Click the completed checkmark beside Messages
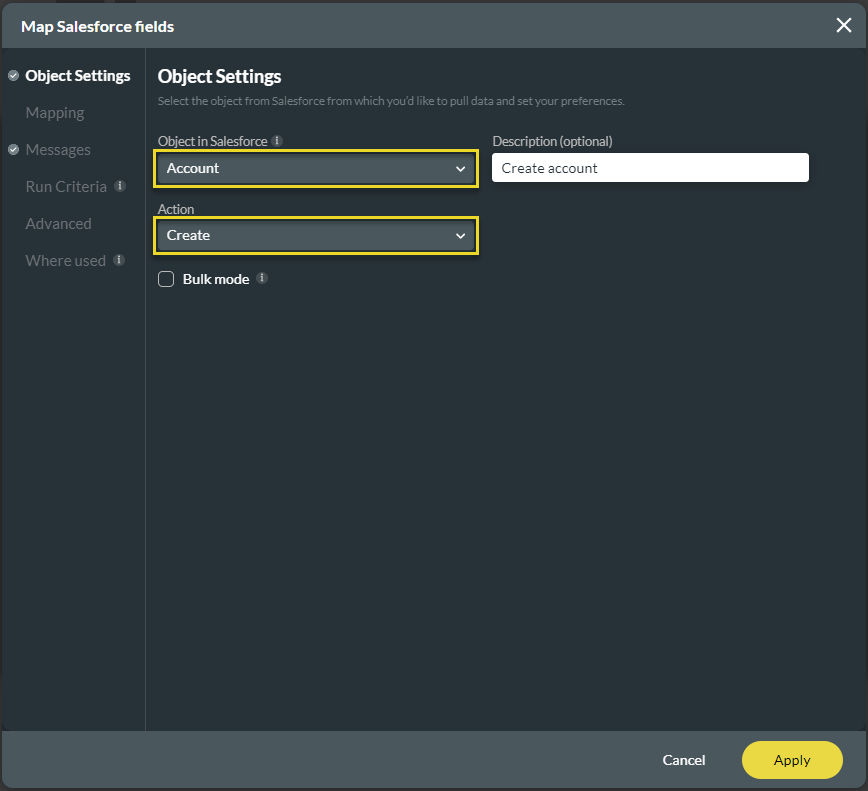 click(x=12, y=149)
